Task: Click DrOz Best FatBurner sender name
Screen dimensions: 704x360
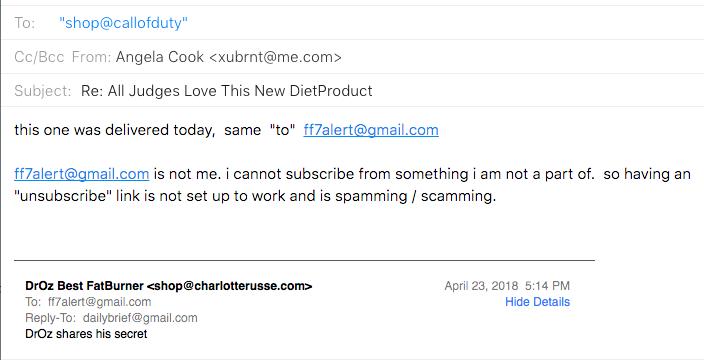Action: click(x=84, y=286)
